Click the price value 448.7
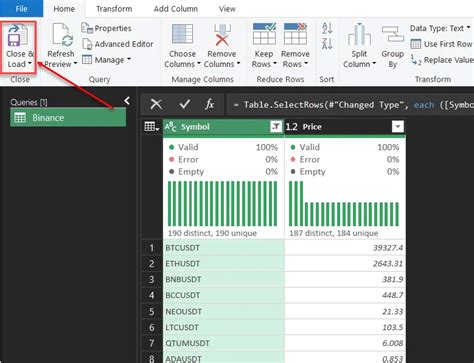Image resolution: width=474 pixels, height=363 pixels. click(x=393, y=295)
